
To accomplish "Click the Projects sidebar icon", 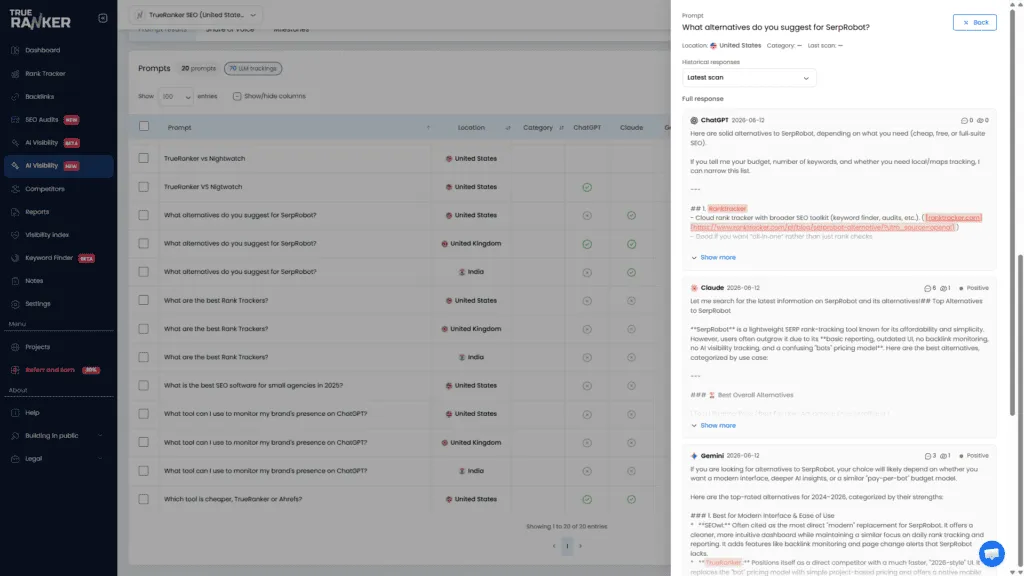I will (15, 347).
